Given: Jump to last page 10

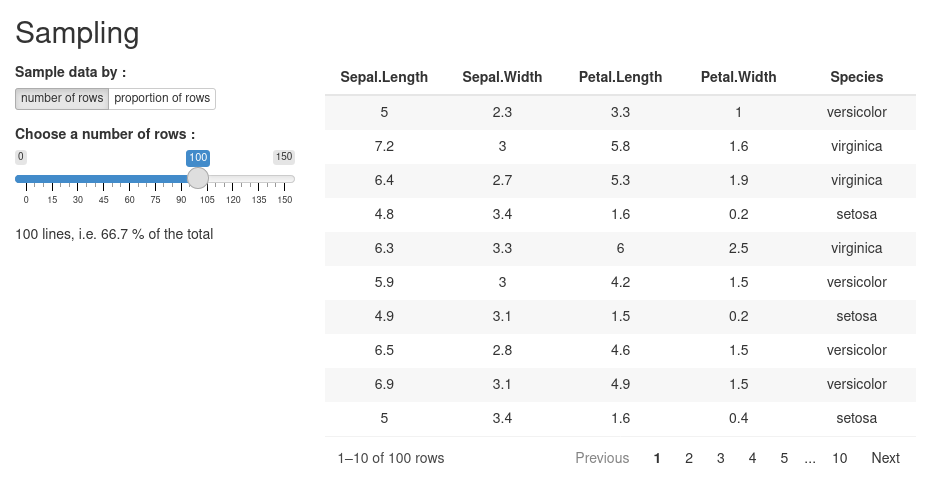Looking at the screenshot, I should 839,458.
